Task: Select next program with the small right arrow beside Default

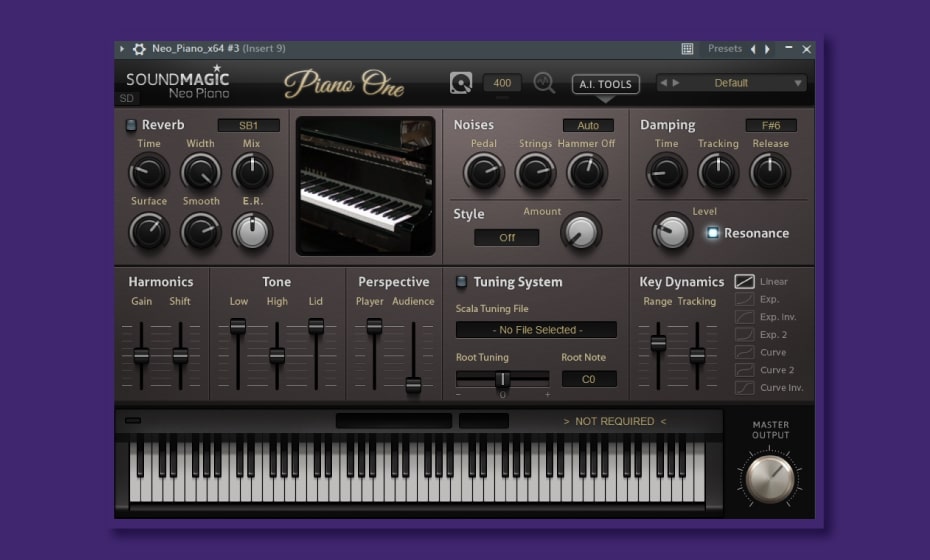Action: click(x=676, y=83)
